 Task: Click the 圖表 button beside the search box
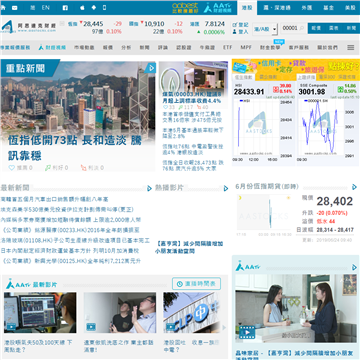334,28
